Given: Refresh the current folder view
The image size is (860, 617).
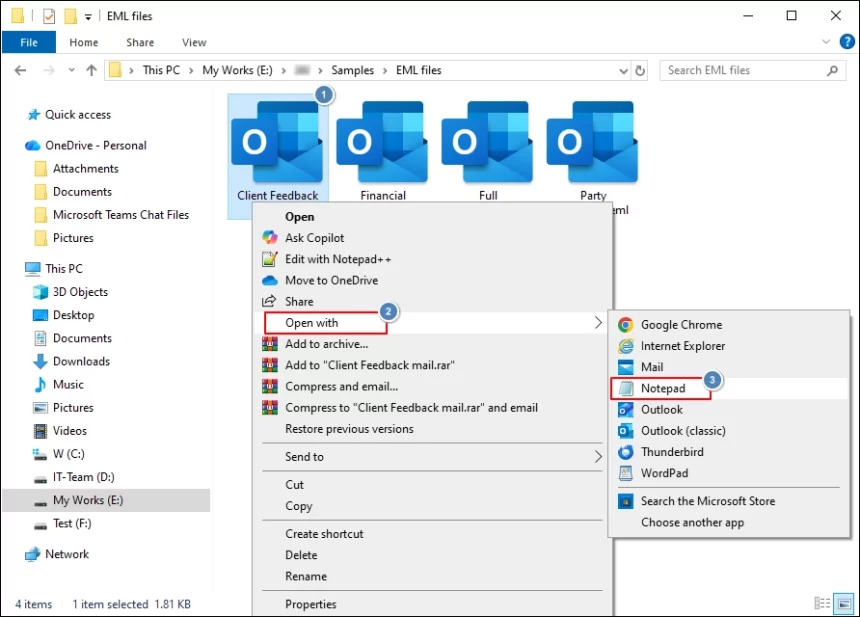Looking at the screenshot, I should (x=640, y=71).
